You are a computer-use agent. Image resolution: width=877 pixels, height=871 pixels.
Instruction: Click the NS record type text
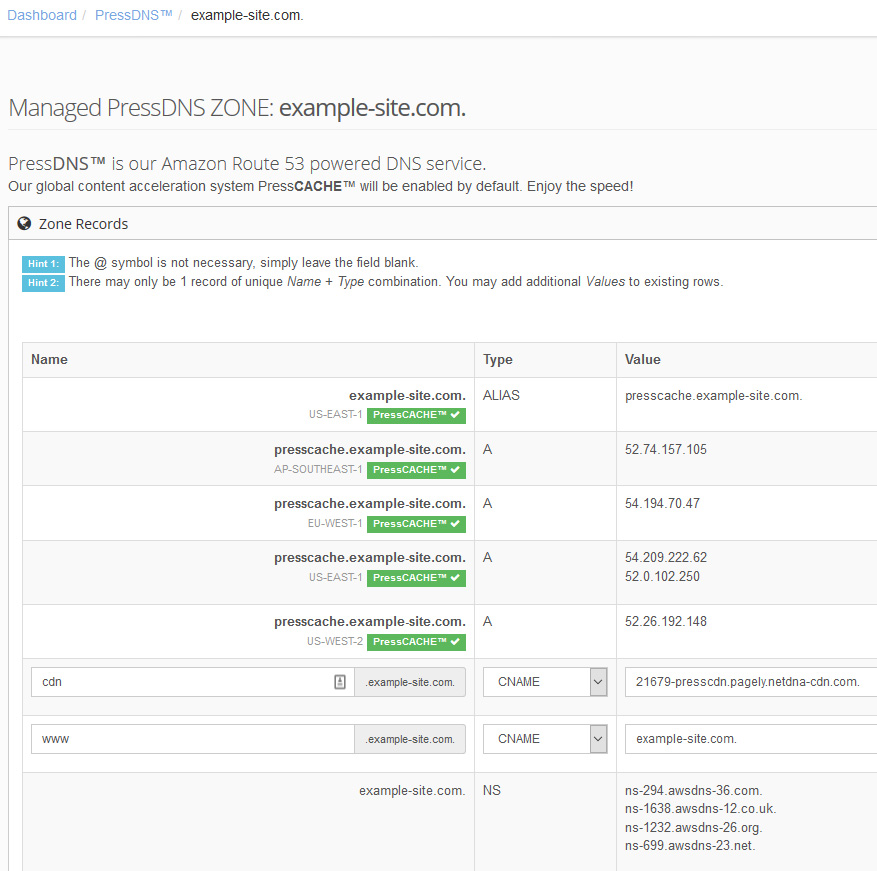(x=492, y=790)
